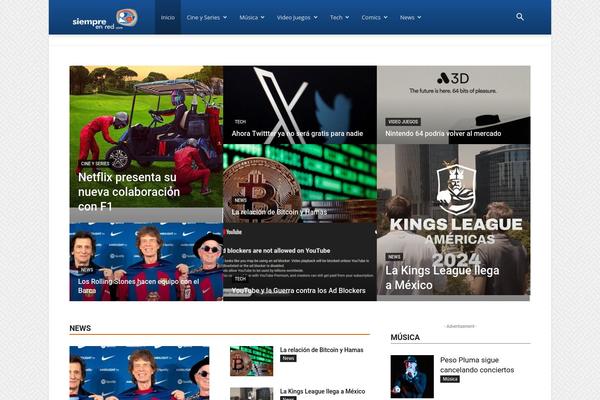Select the Inicio menu item
600x400 pixels.
(168, 17)
